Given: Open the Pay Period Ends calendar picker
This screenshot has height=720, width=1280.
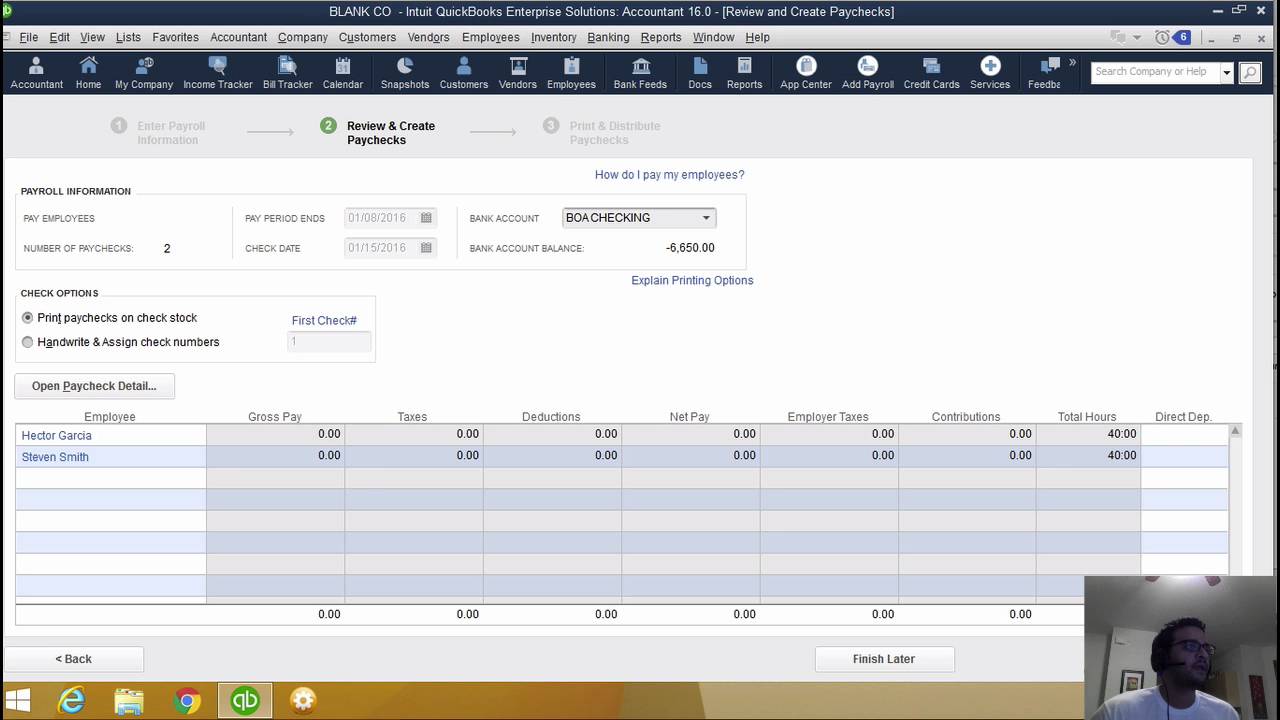Looking at the screenshot, I should click(x=425, y=217).
